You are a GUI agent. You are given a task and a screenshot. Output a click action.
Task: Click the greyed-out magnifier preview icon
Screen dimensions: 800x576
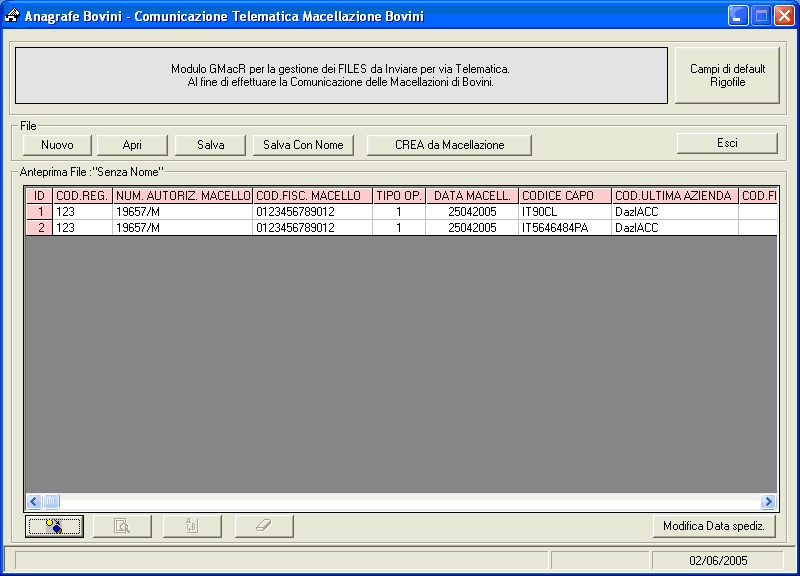[122, 526]
